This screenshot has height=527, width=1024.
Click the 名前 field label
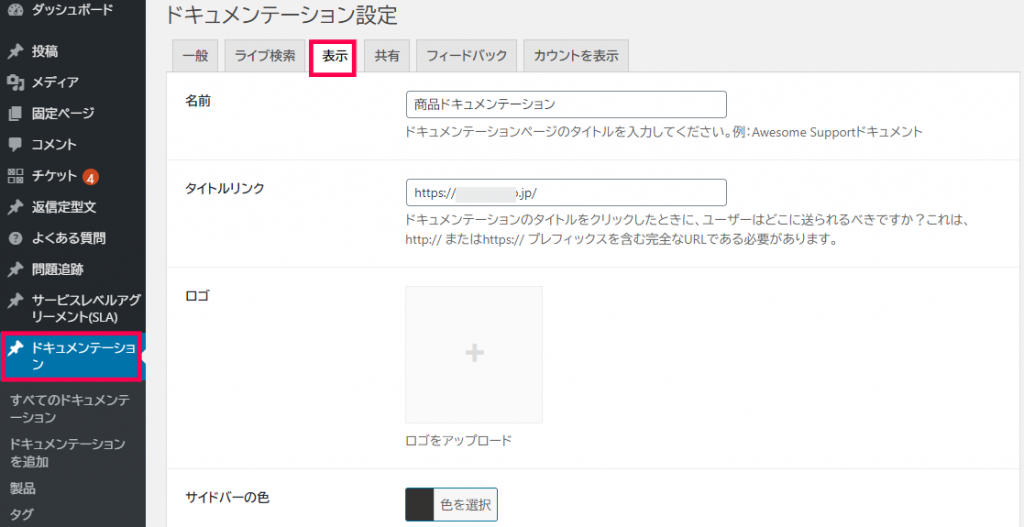tap(199, 101)
